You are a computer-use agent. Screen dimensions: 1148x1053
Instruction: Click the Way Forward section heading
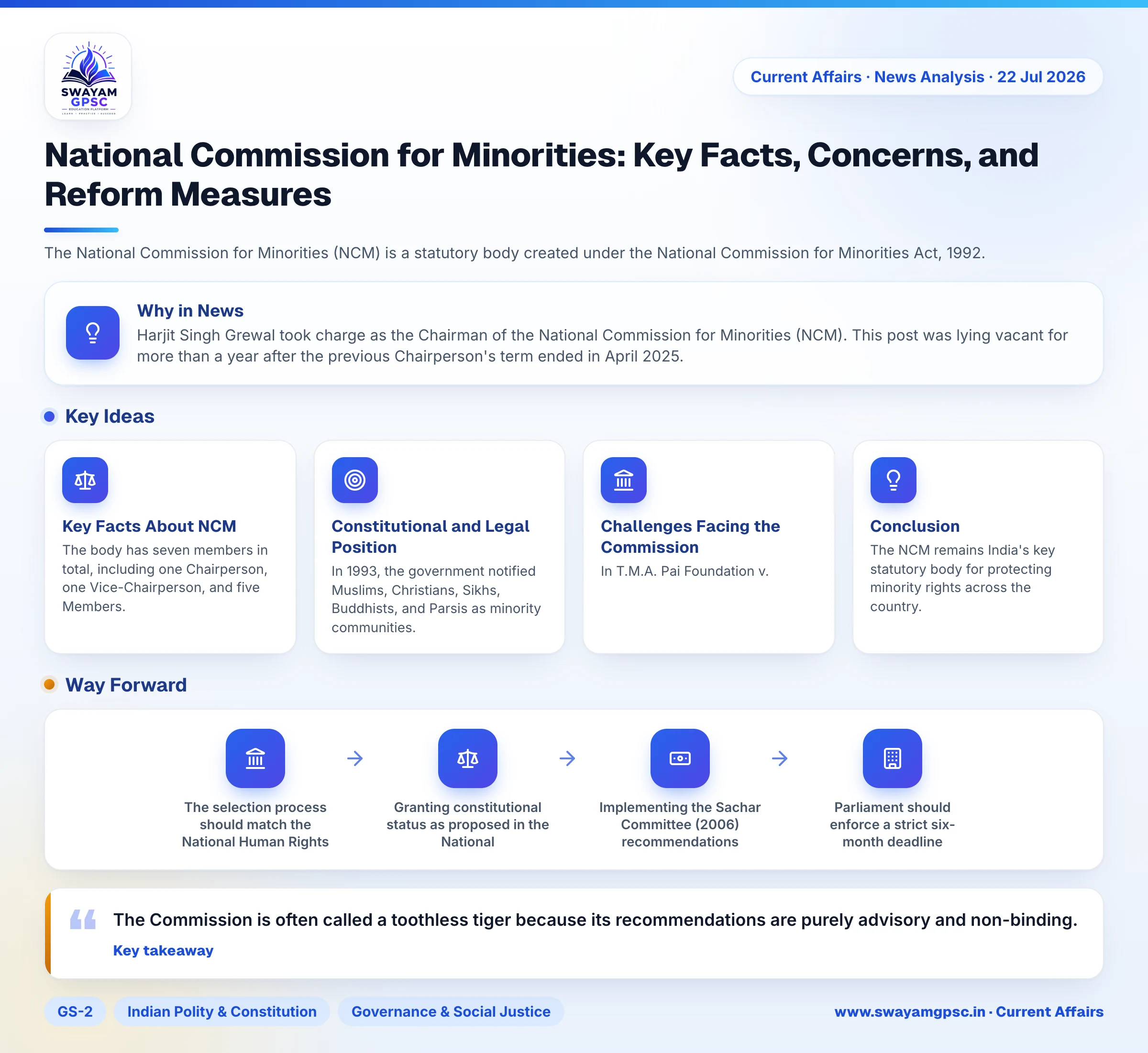click(126, 685)
